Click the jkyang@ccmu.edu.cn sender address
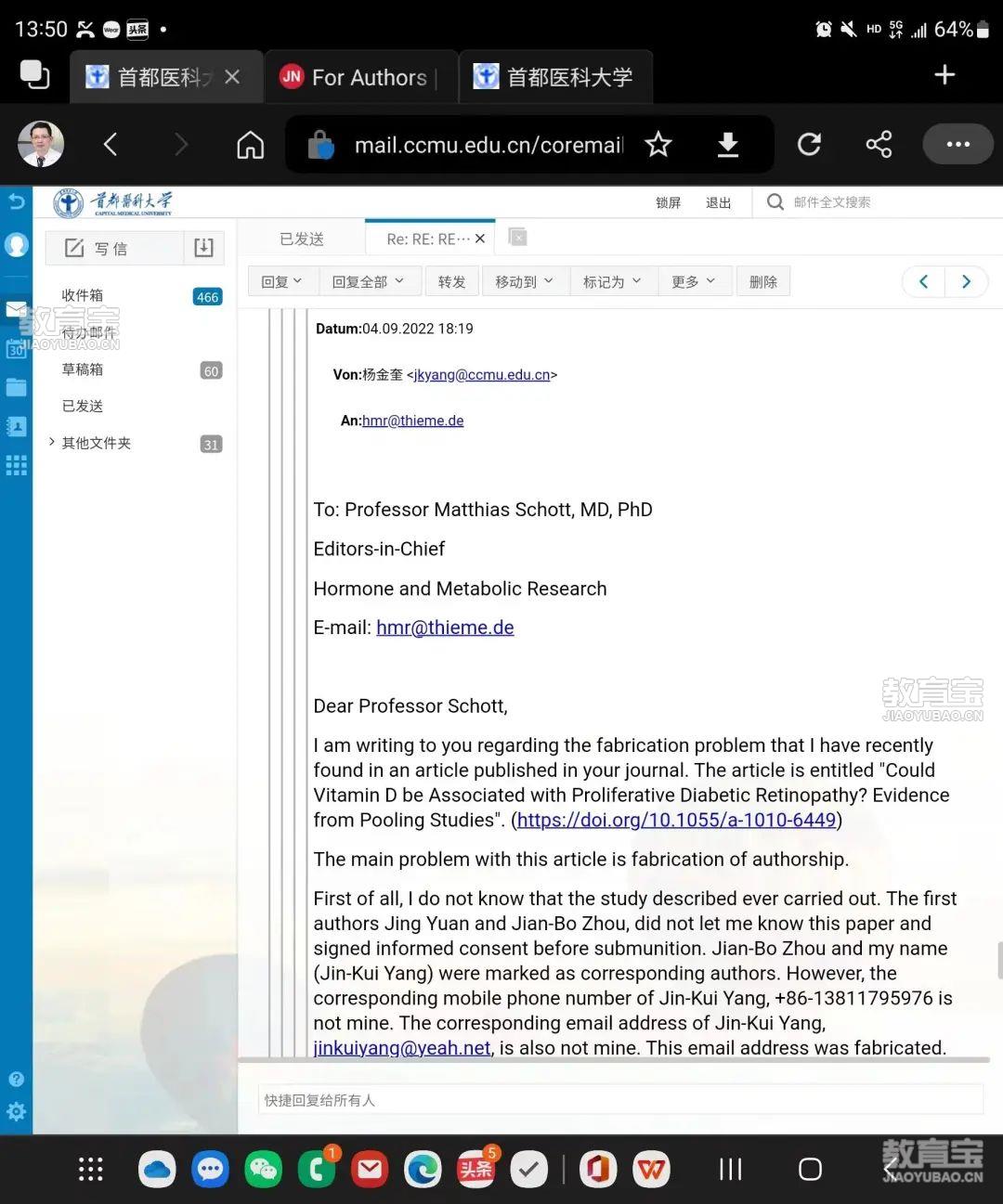This screenshot has height=1204, width=1003. (482, 375)
